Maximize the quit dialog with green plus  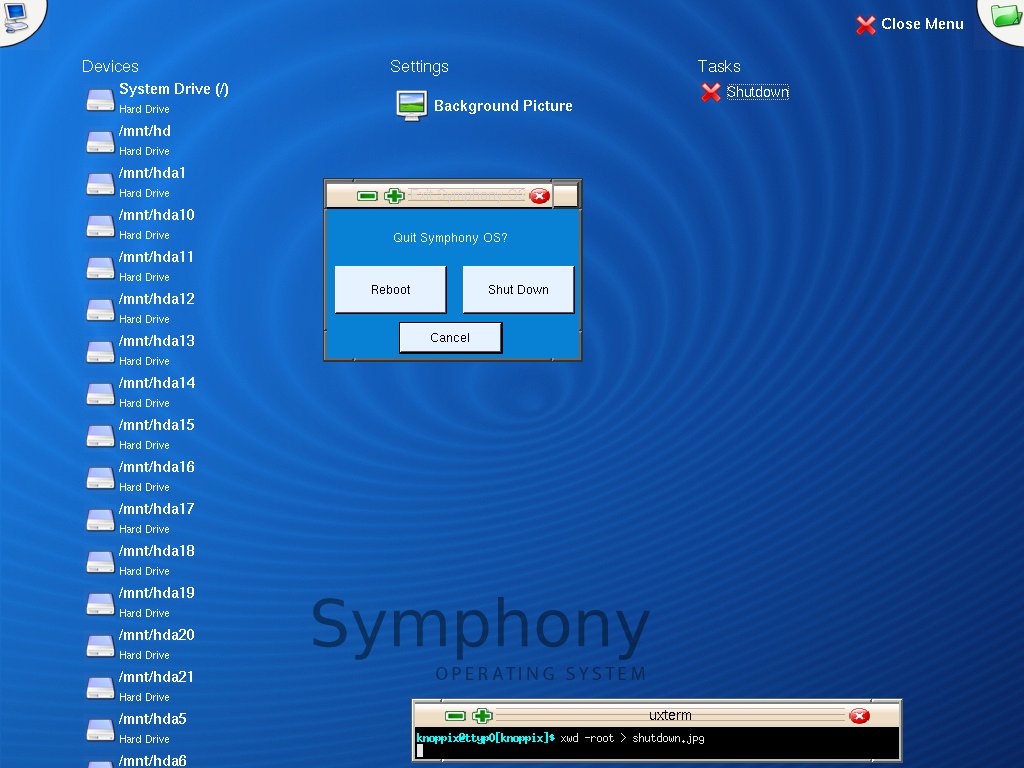tap(394, 196)
